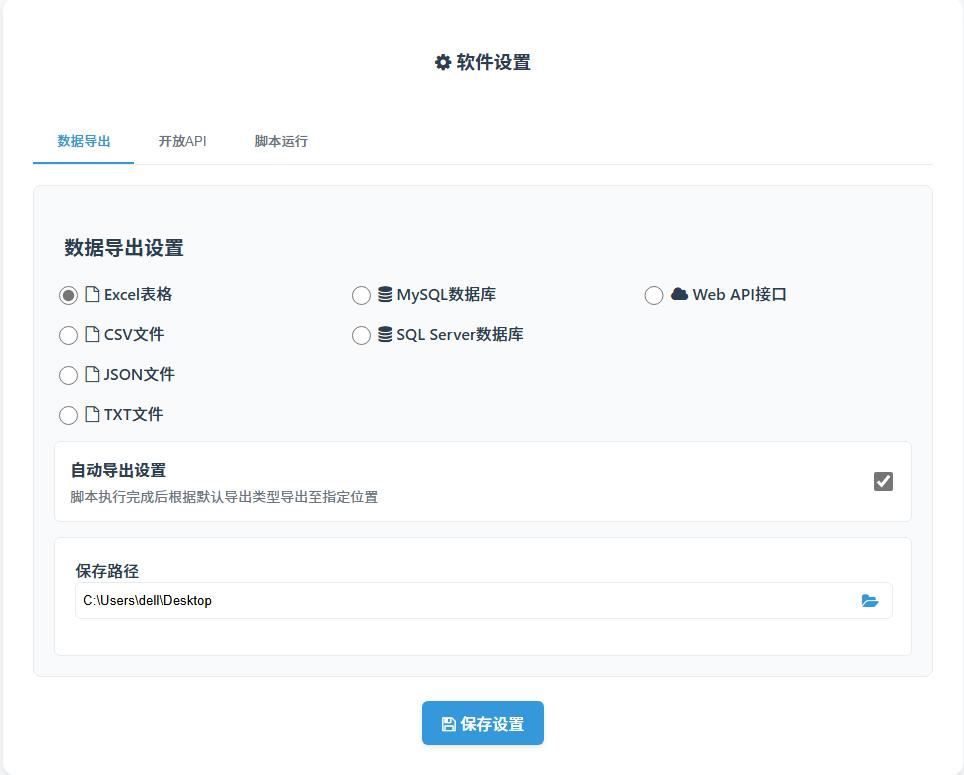
Task: Select the 数据导出 tab
Action: [84, 141]
